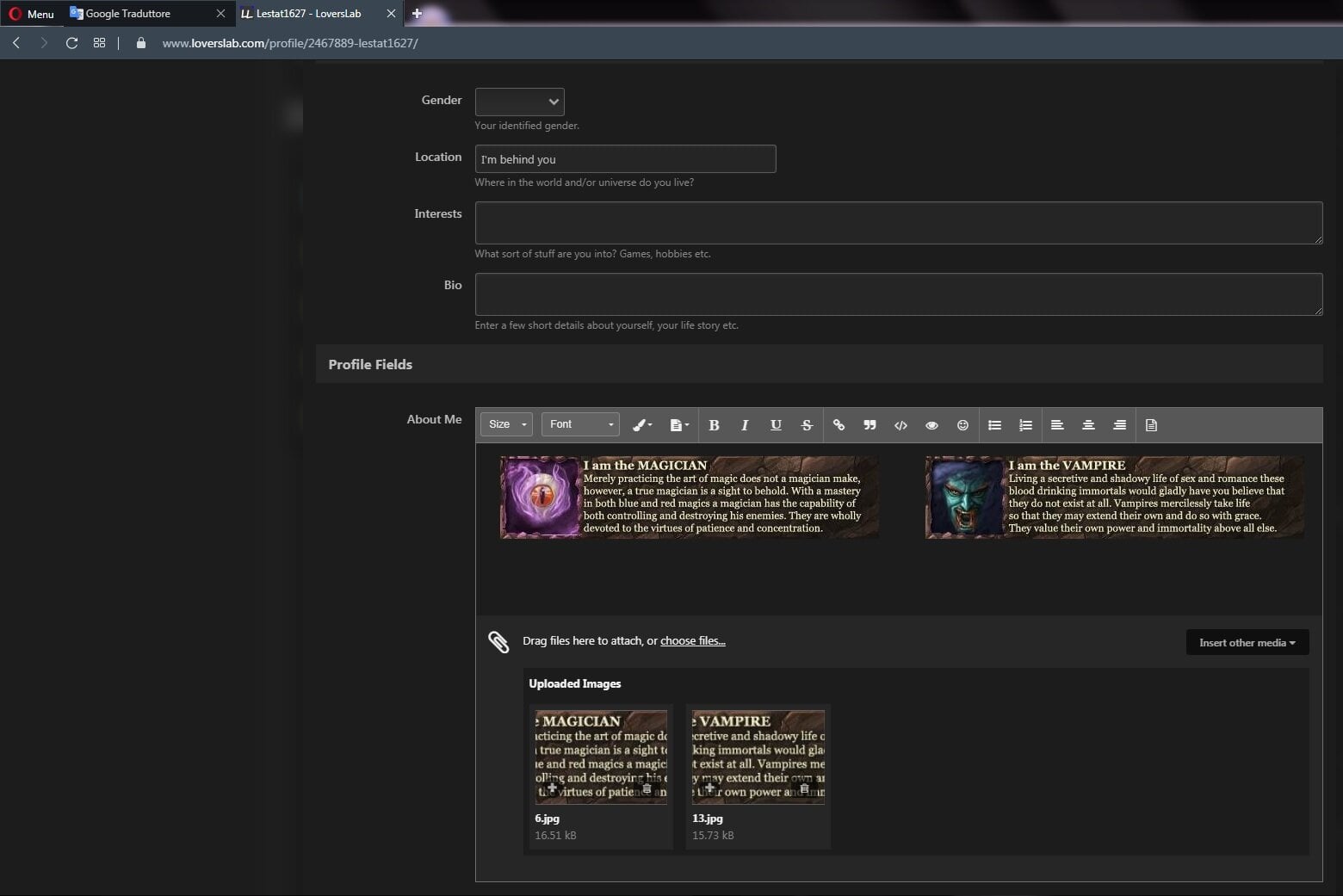Click the browser address bar URL
Image resolution: width=1343 pixels, height=896 pixels.
[290, 43]
